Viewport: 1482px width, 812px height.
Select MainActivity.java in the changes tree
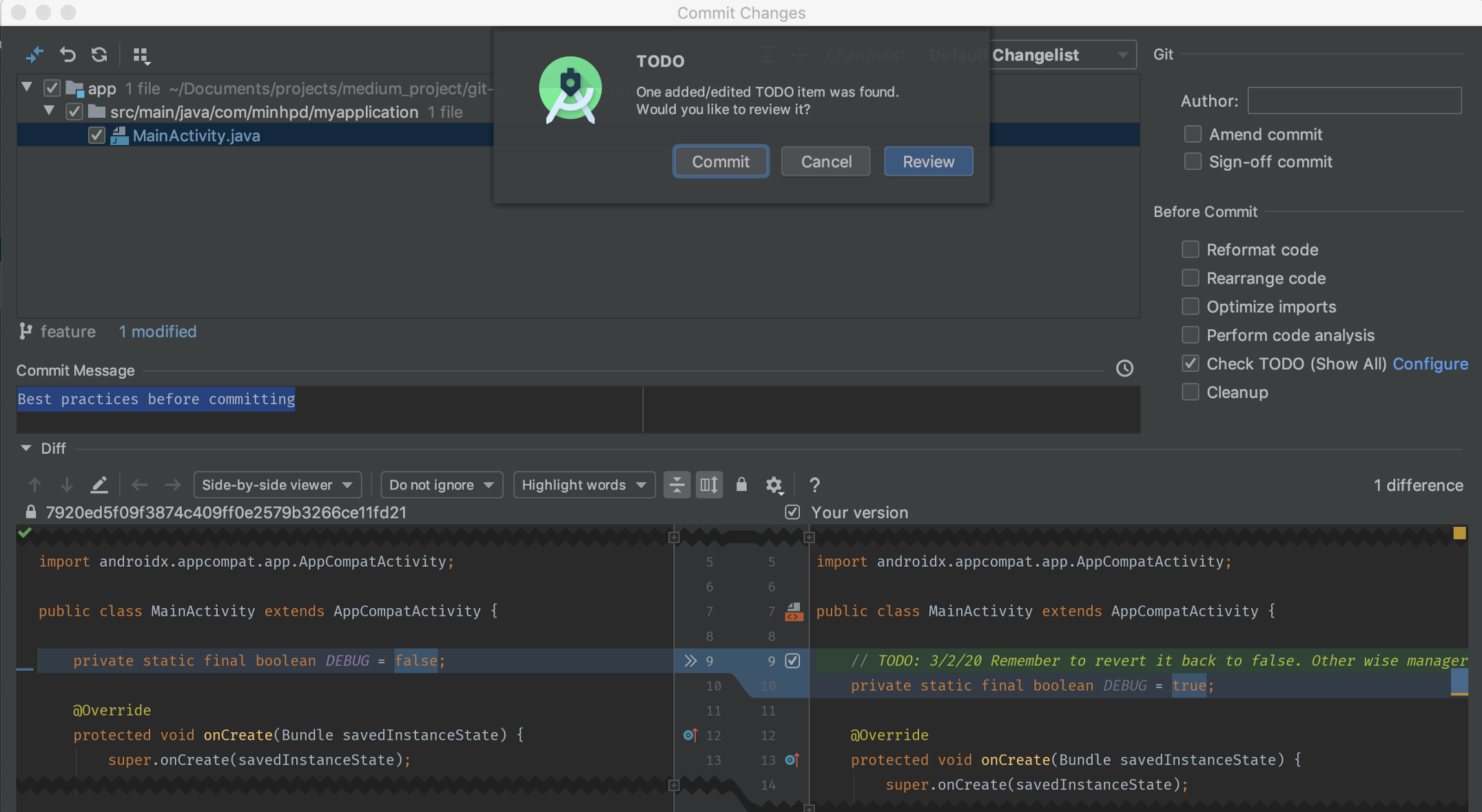pos(196,136)
